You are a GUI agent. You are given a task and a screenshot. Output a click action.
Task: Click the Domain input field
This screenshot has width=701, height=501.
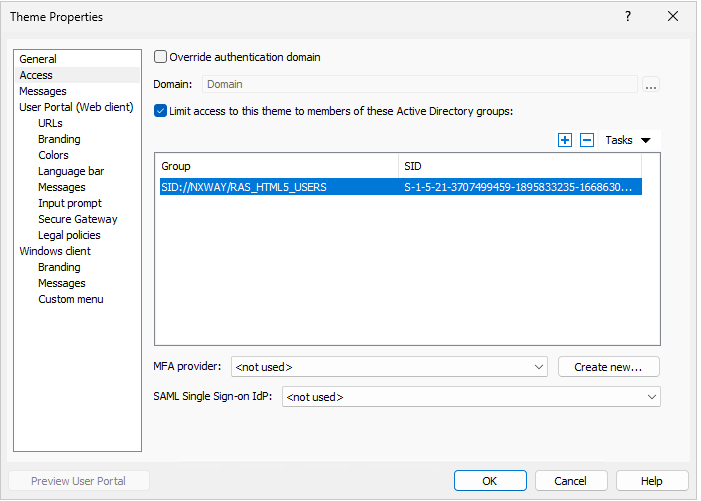(x=419, y=84)
